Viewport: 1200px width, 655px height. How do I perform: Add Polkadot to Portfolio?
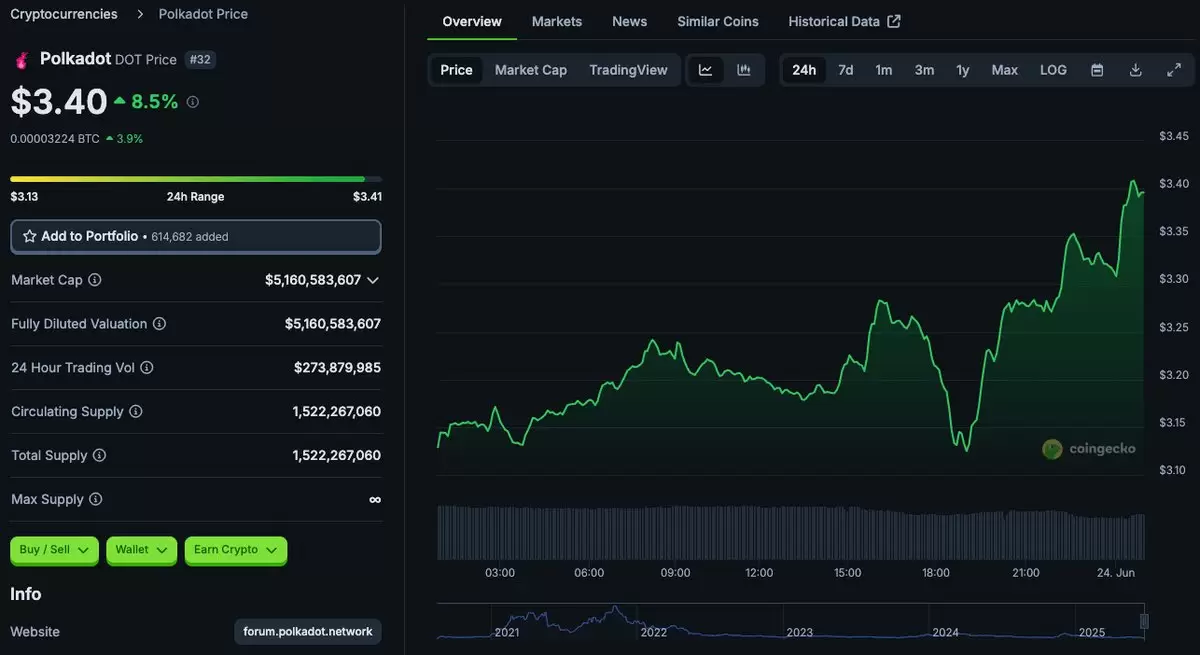(x=196, y=237)
